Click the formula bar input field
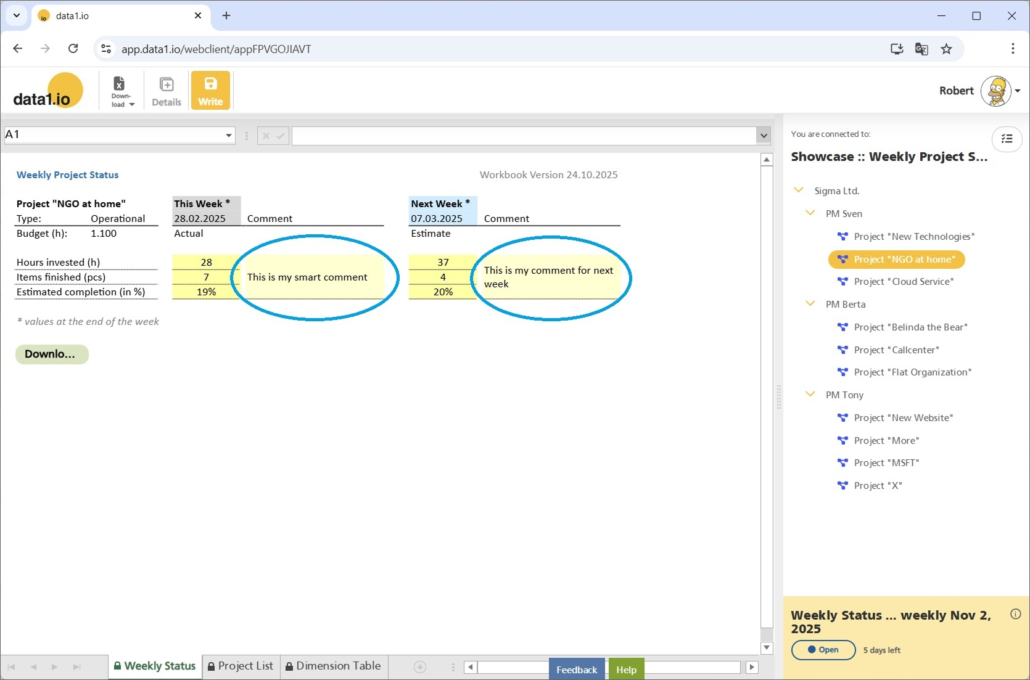1030x680 pixels. (523, 136)
